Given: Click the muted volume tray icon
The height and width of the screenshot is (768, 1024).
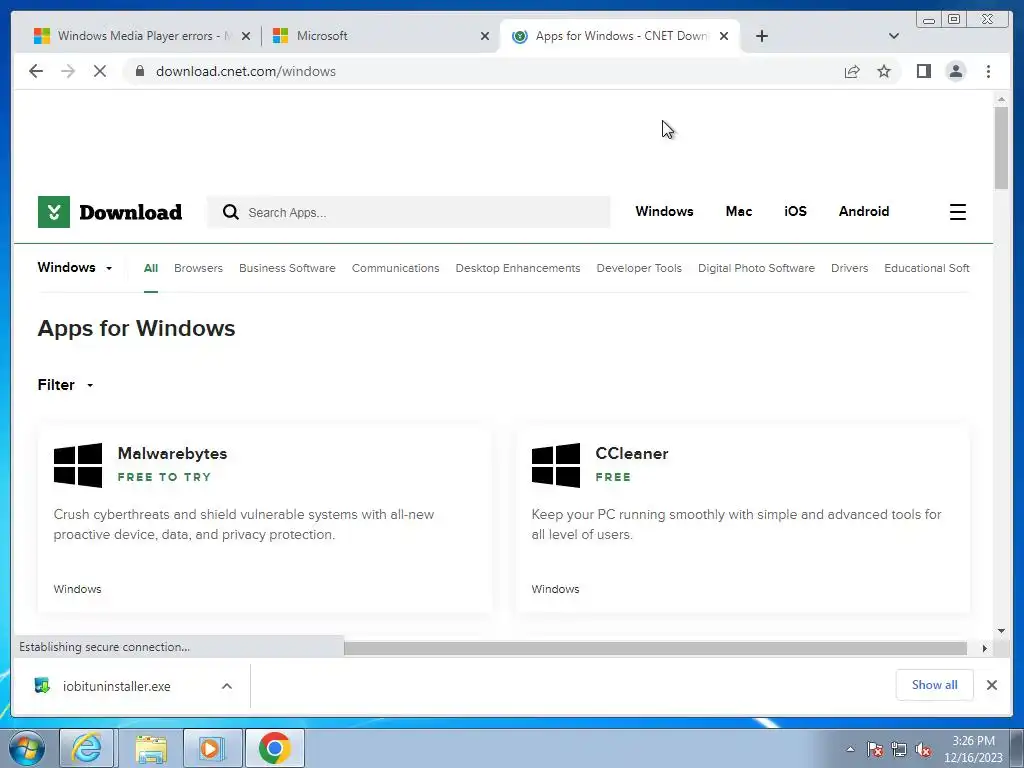Looking at the screenshot, I should [x=923, y=750].
